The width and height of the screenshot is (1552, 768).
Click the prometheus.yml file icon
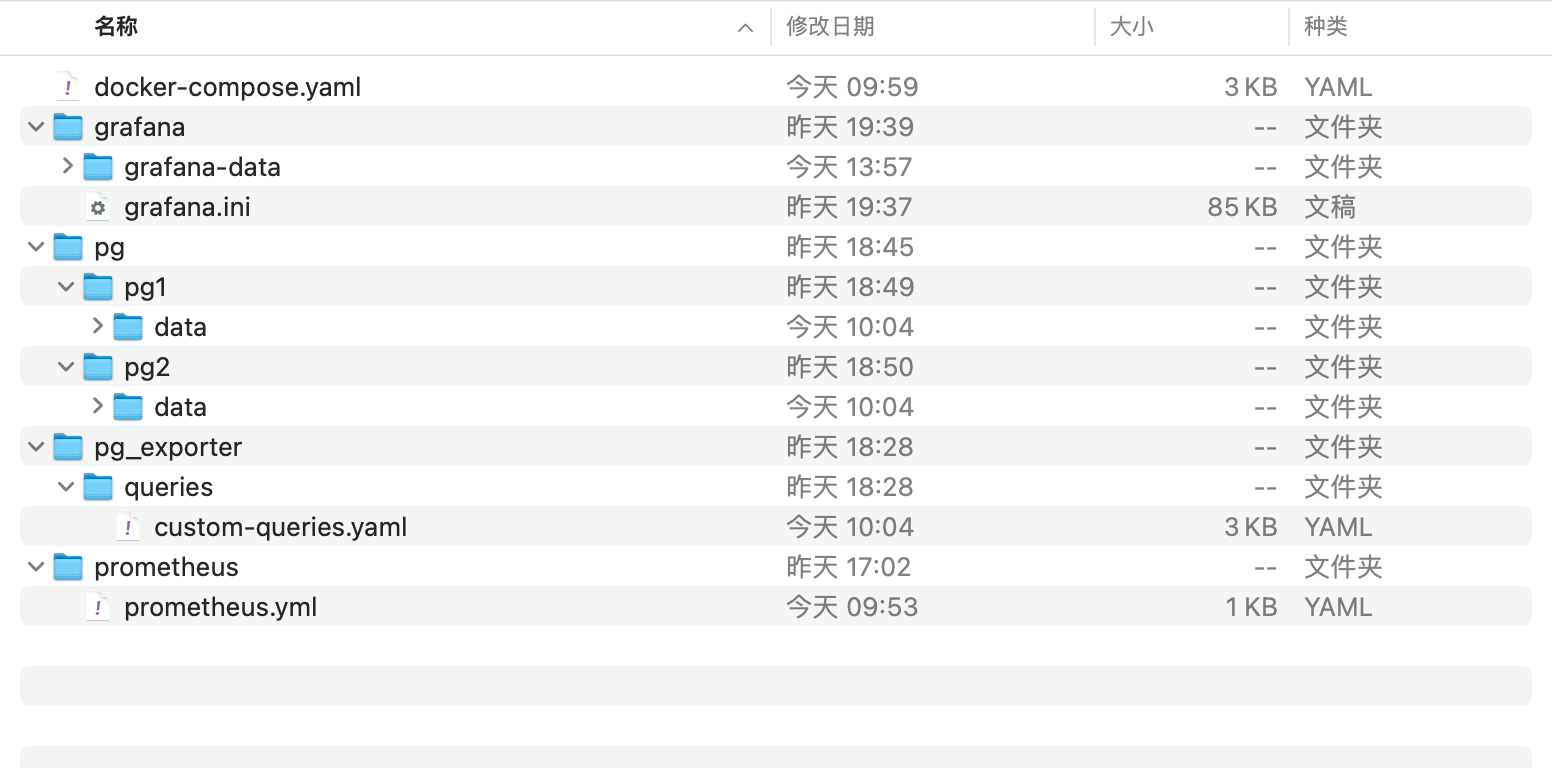(x=97, y=607)
